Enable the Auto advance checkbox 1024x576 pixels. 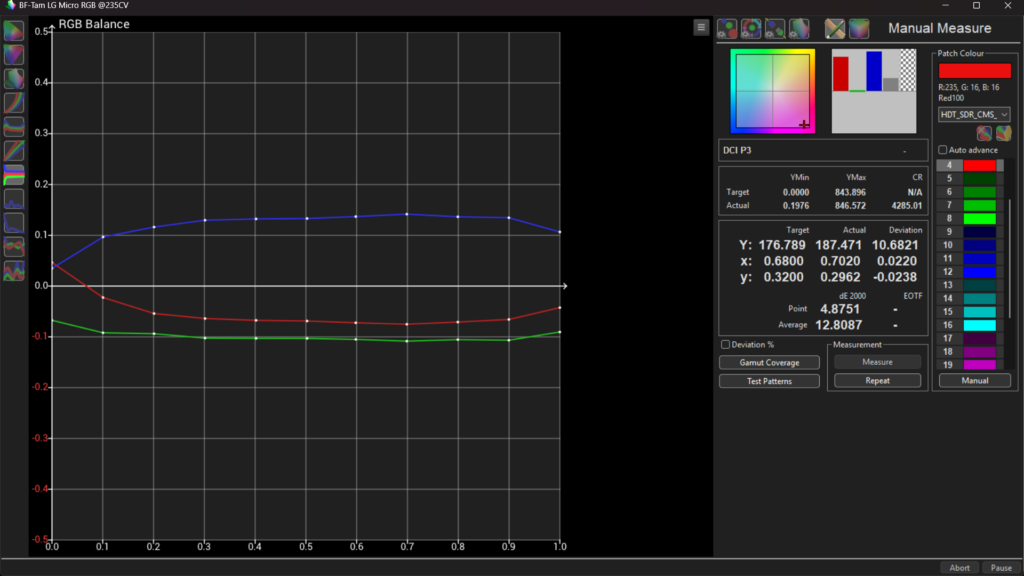pyautogui.click(x=942, y=150)
